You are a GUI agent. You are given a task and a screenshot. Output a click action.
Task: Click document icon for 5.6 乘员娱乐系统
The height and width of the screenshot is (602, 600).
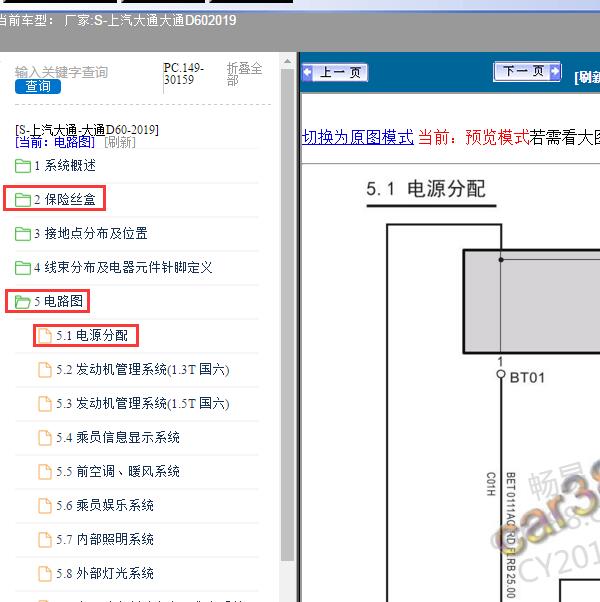tap(45, 506)
